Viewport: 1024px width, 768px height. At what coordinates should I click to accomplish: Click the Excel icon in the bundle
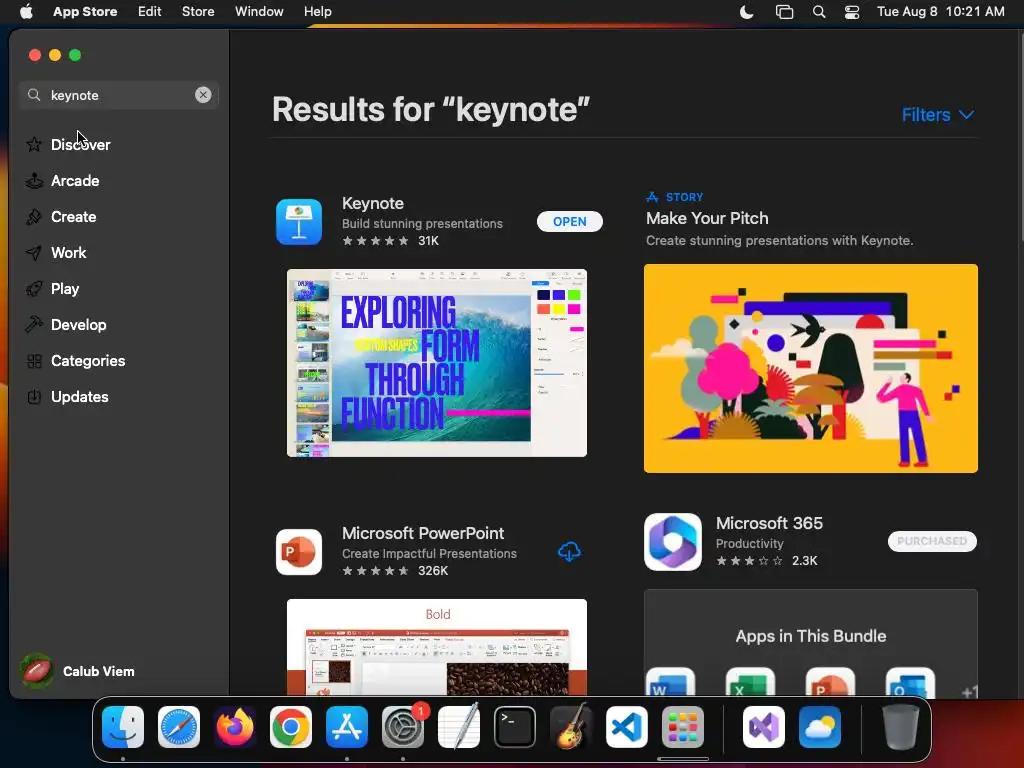point(750,682)
